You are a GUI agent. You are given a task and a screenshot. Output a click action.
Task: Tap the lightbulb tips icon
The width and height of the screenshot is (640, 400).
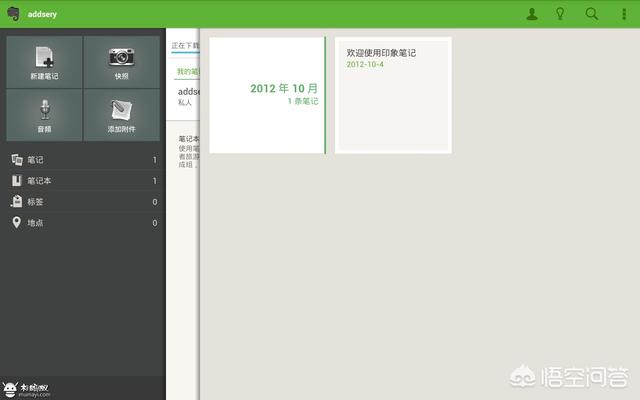560,14
